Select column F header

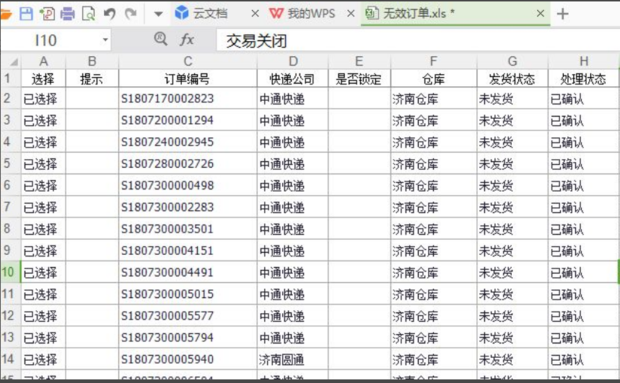[x=433, y=61]
